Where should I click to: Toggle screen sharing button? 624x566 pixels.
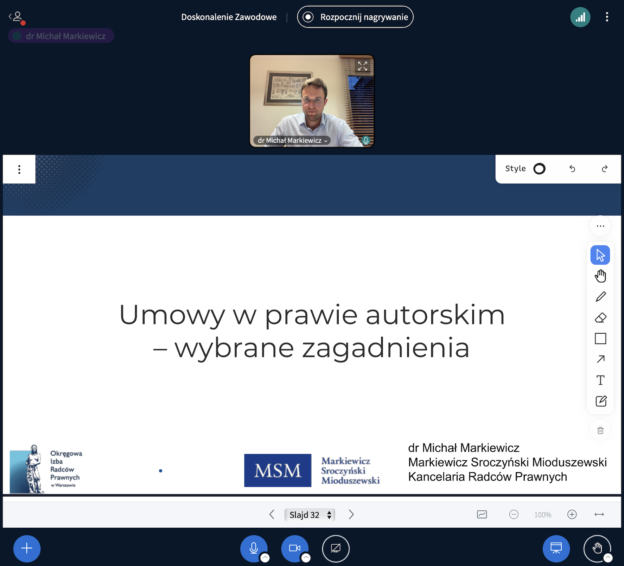(336, 548)
